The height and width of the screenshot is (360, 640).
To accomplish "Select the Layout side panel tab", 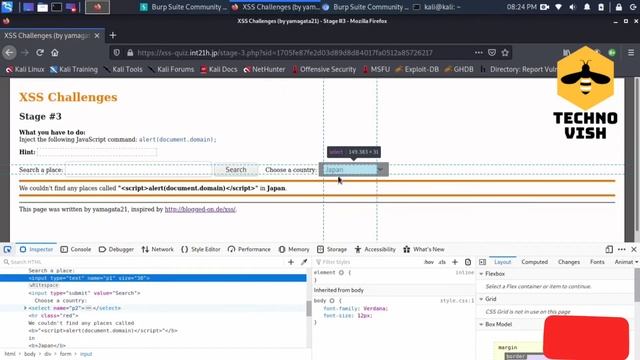I will point(502,262).
